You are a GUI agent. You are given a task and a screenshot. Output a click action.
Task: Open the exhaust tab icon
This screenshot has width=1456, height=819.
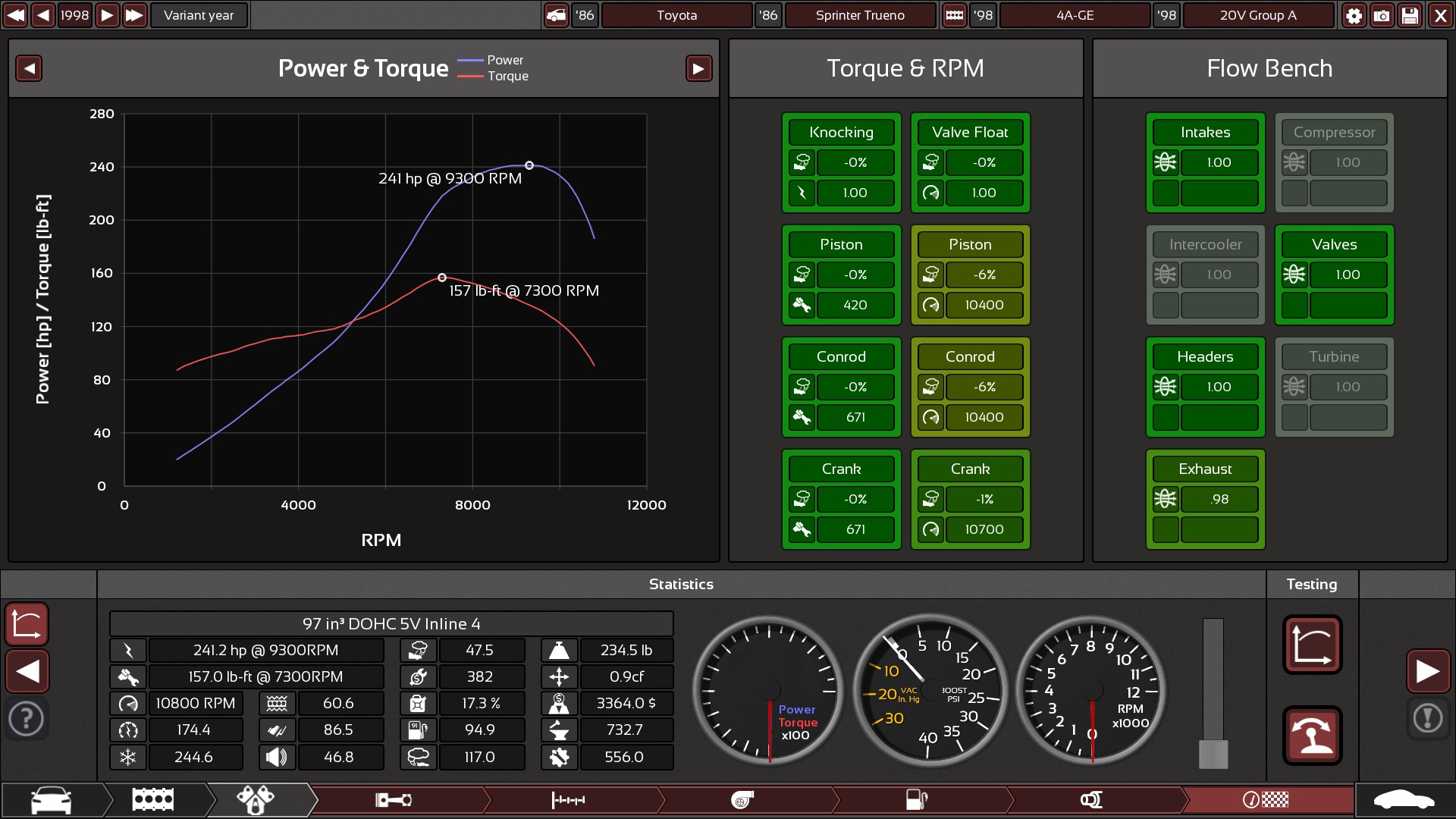(1090, 800)
